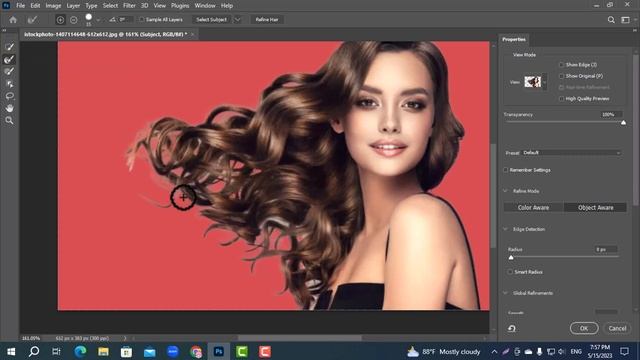640x360 pixels.
Task: Open Windows taskbar search
Action: (34, 351)
